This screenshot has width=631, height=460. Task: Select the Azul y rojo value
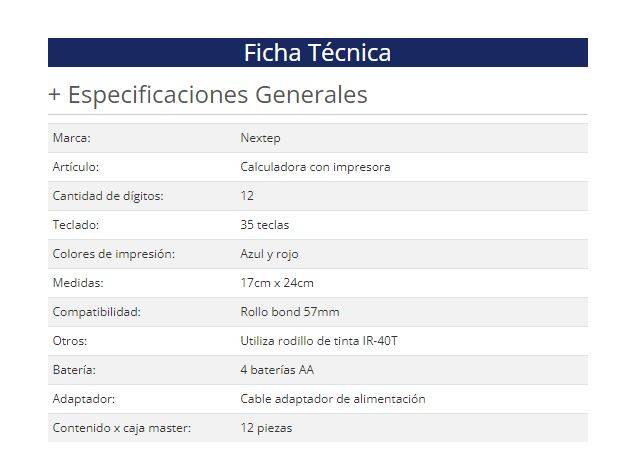(x=269, y=254)
